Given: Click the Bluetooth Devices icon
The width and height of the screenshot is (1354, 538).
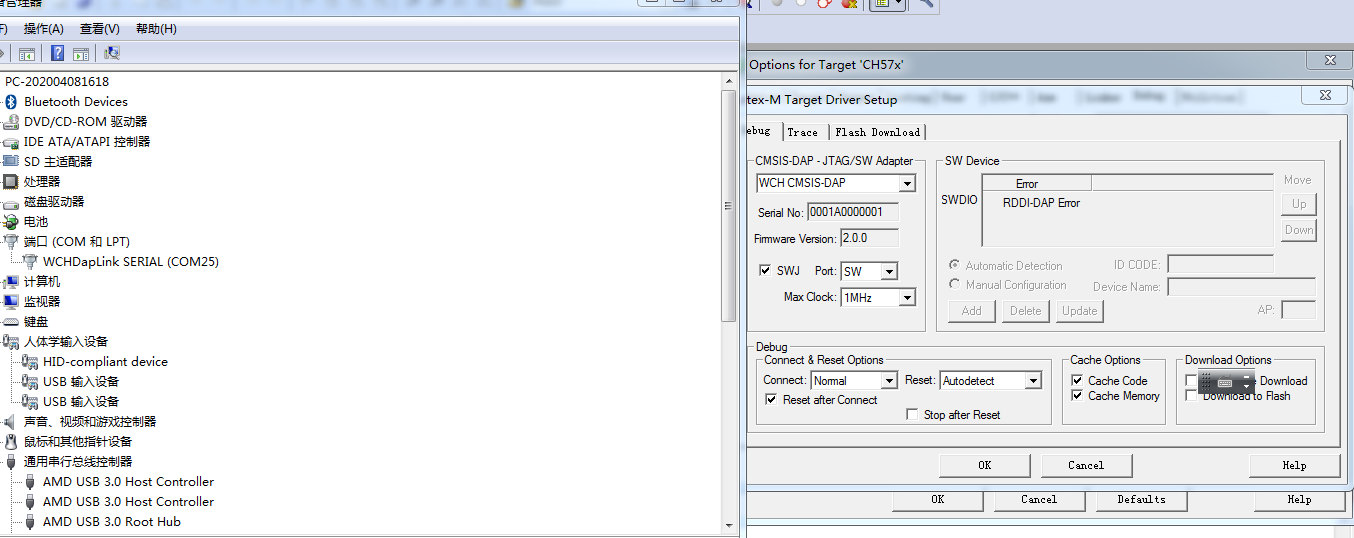Looking at the screenshot, I should [x=12, y=102].
